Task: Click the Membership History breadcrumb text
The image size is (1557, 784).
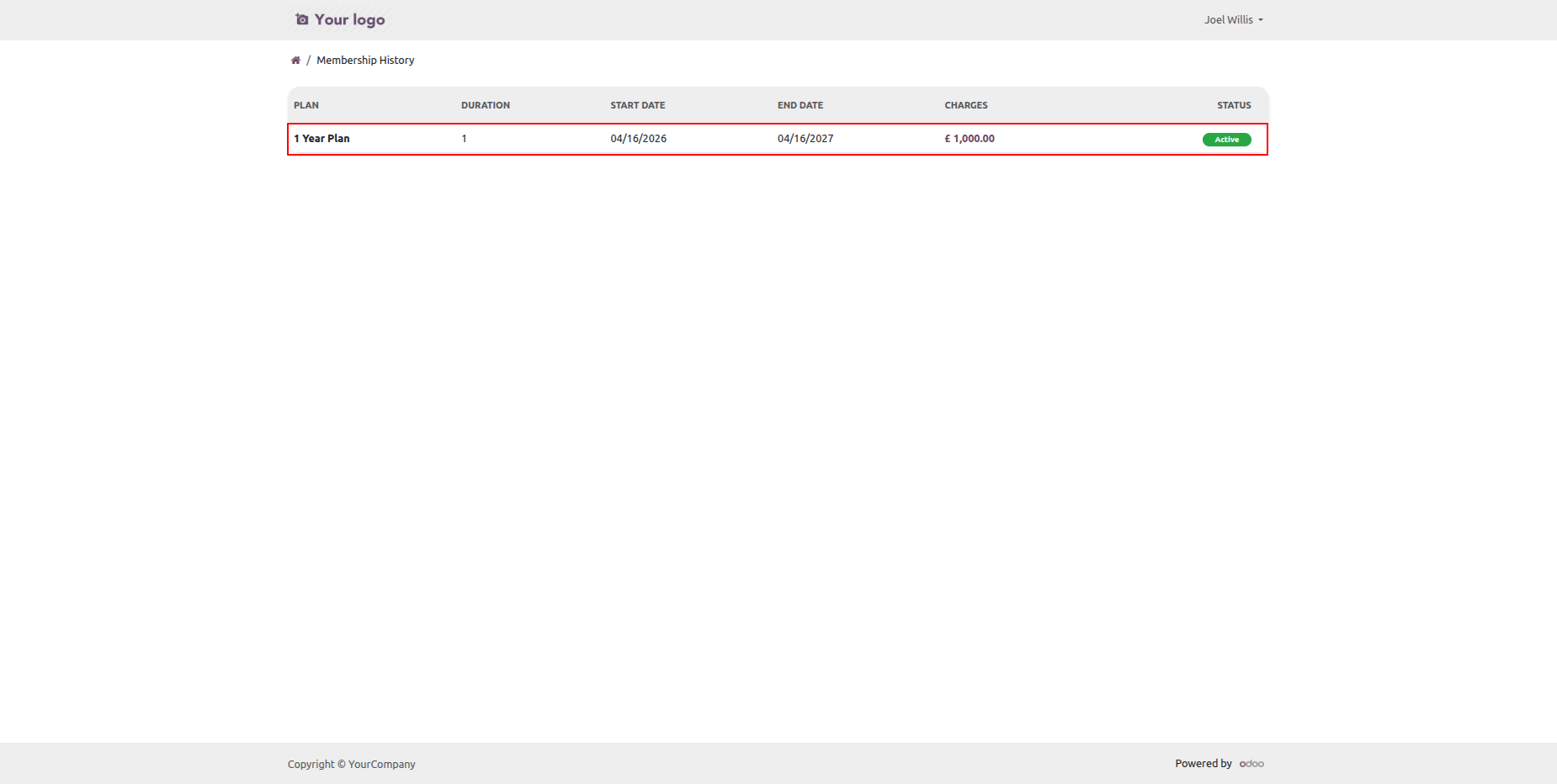Action: [365, 61]
